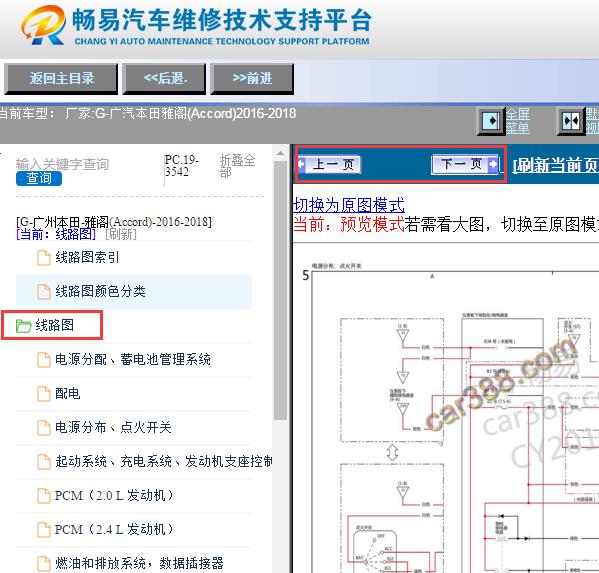Viewport: 599px width, 573px height.
Task: Click document icon beside PCM 2.4 L
Action: (44, 530)
